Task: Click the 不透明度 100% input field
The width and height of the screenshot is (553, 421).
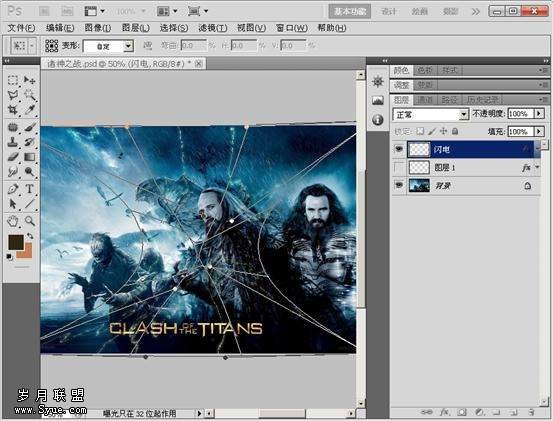Action: point(521,114)
